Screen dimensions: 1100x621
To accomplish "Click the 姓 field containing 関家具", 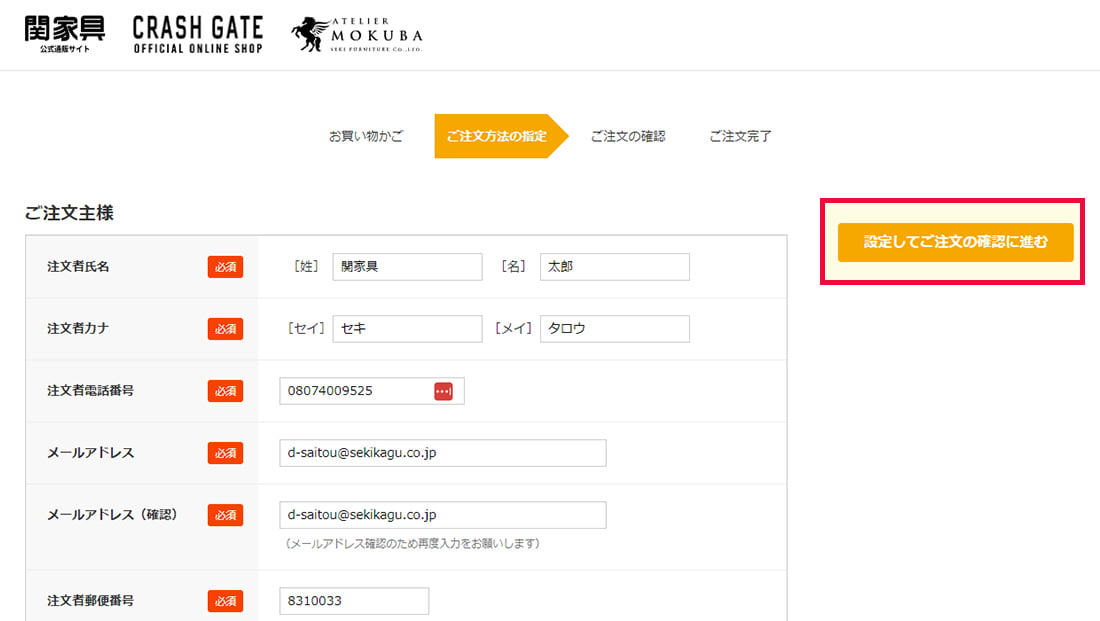I will point(407,267).
